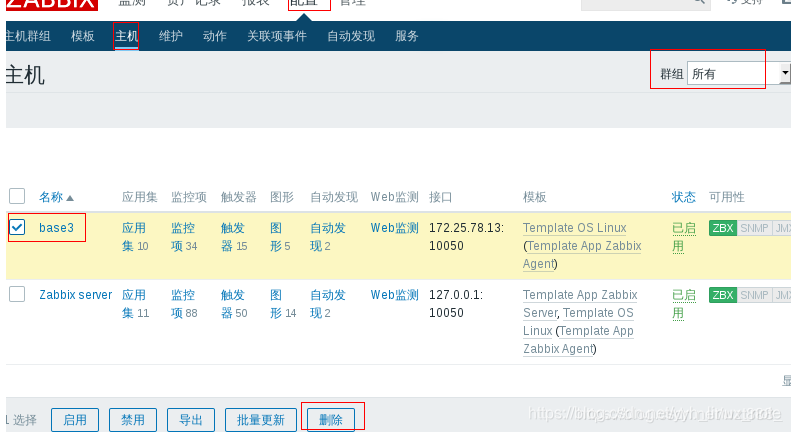Check the Zabbix server host checkbox
791x432 pixels.
[17, 294]
